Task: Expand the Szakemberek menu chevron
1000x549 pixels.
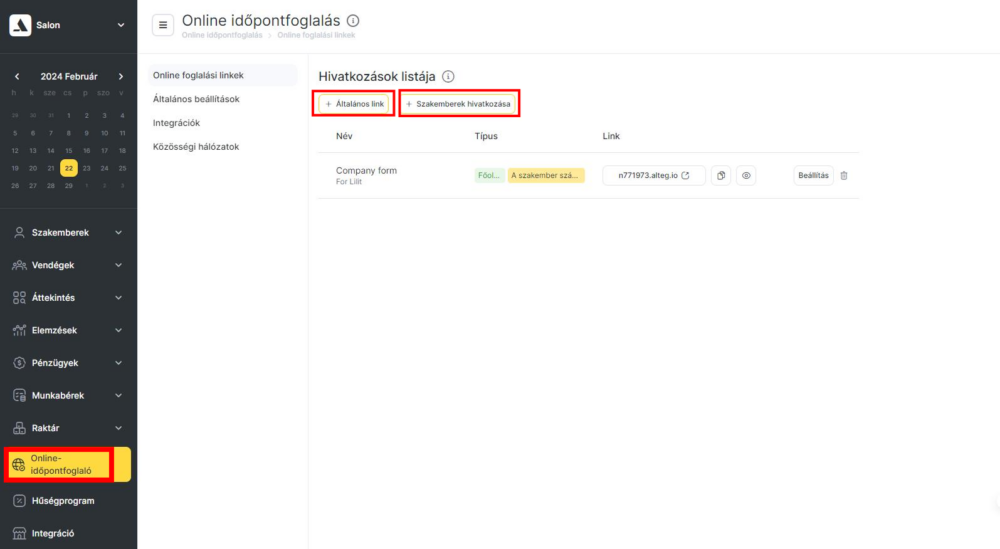Action: 119,233
